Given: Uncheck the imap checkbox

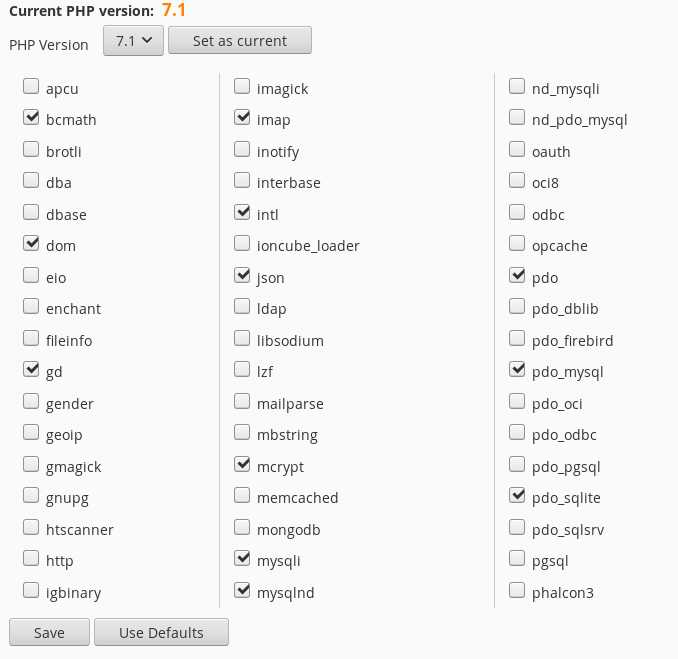Looking at the screenshot, I should coord(242,119).
